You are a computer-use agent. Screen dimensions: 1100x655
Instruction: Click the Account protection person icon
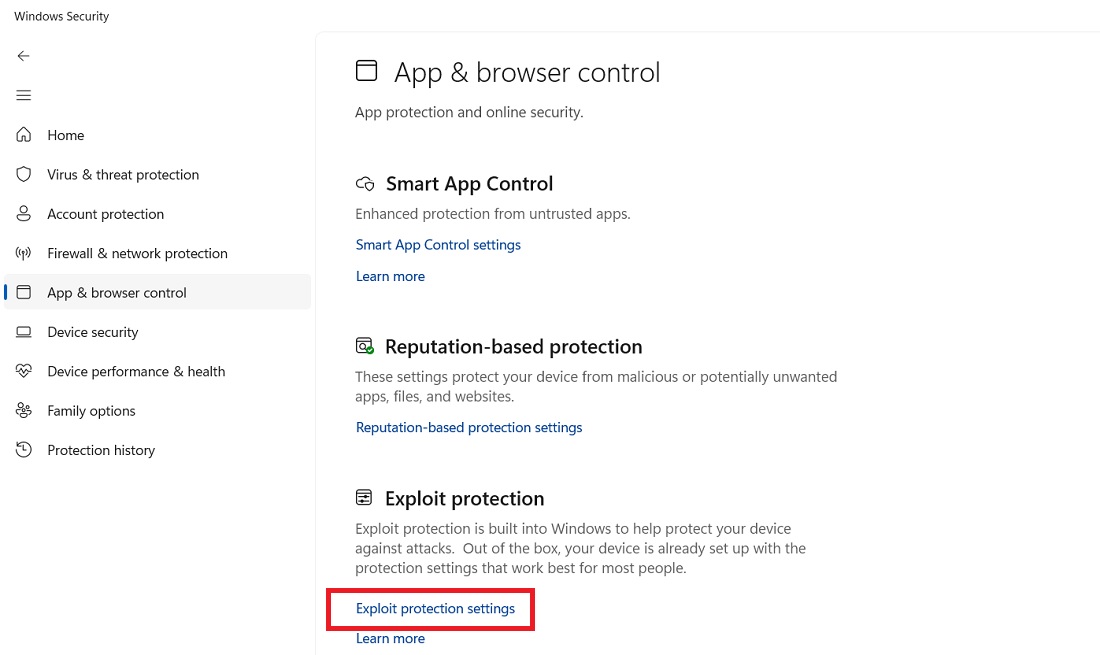[x=24, y=214]
